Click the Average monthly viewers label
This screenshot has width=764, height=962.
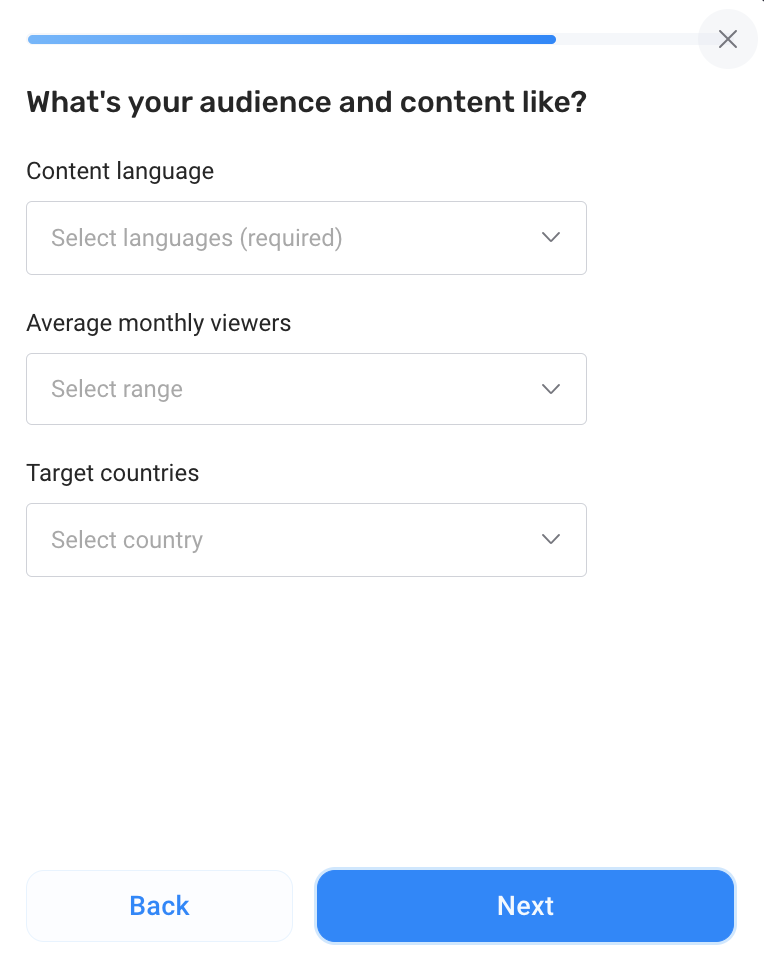click(158, 323)
